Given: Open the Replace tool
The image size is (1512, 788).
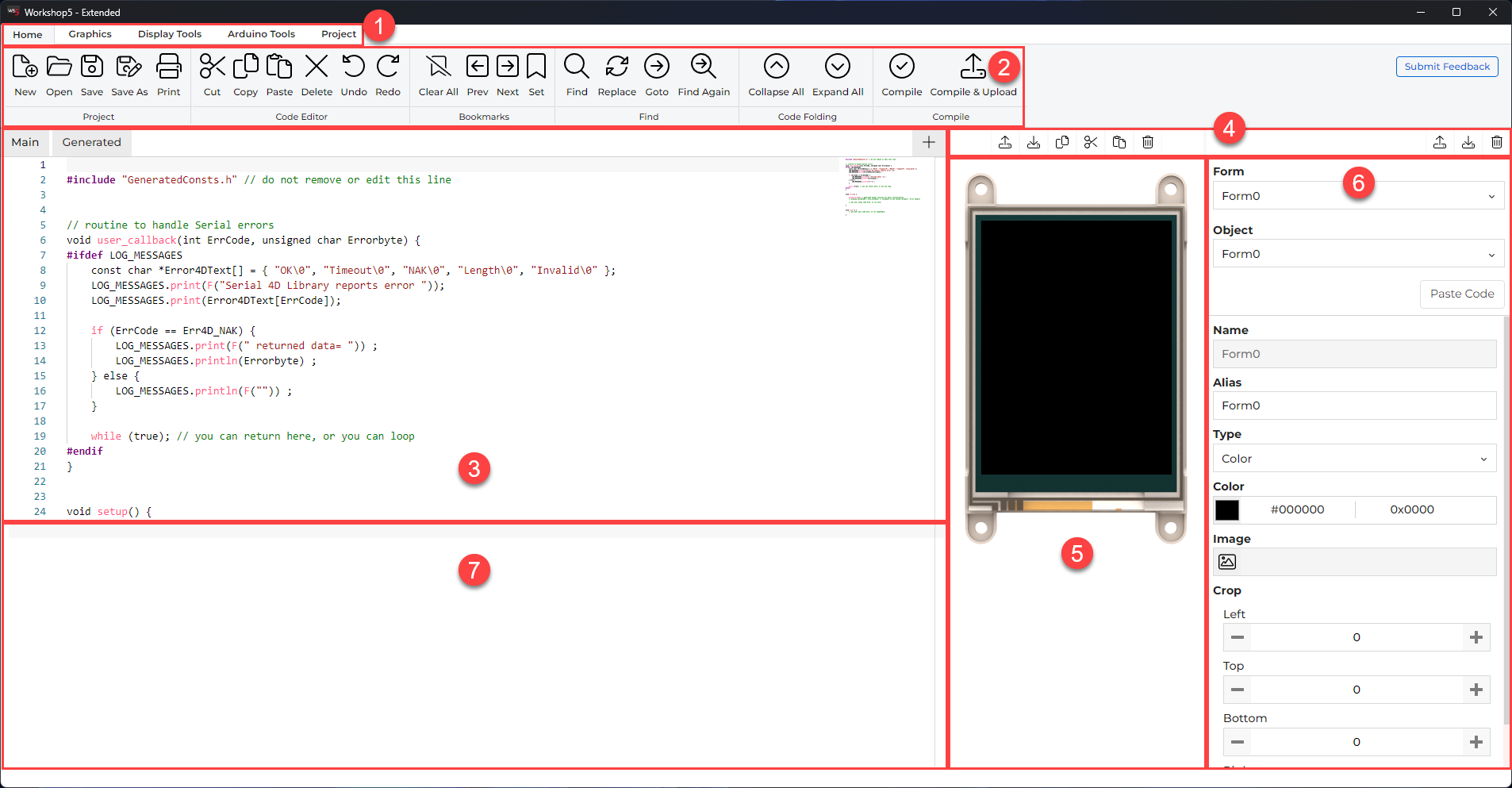Looking at the screenshot, I should coord(617,75).
